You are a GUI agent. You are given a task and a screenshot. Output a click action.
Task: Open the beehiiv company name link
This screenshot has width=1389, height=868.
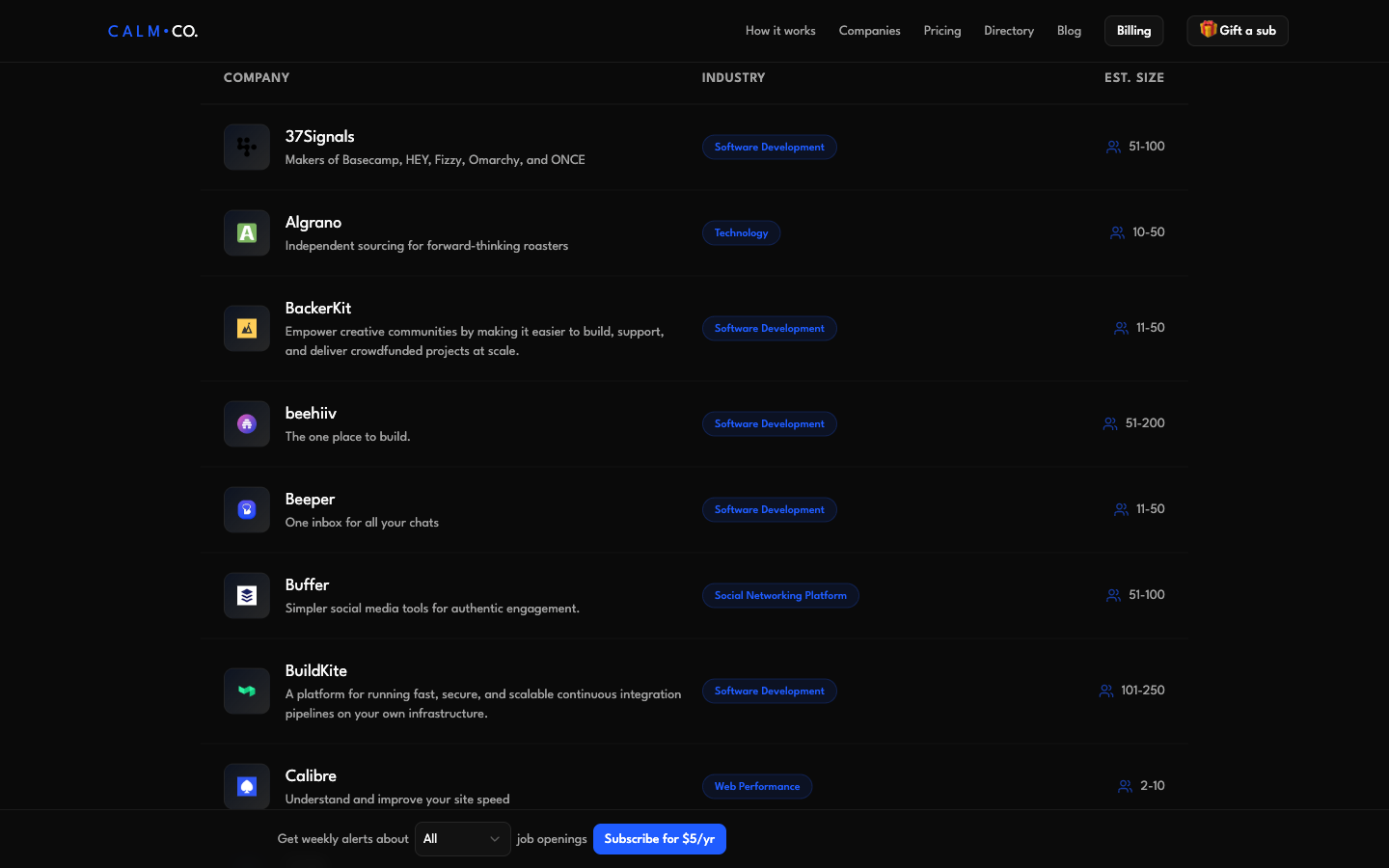[x=311, y=413]
